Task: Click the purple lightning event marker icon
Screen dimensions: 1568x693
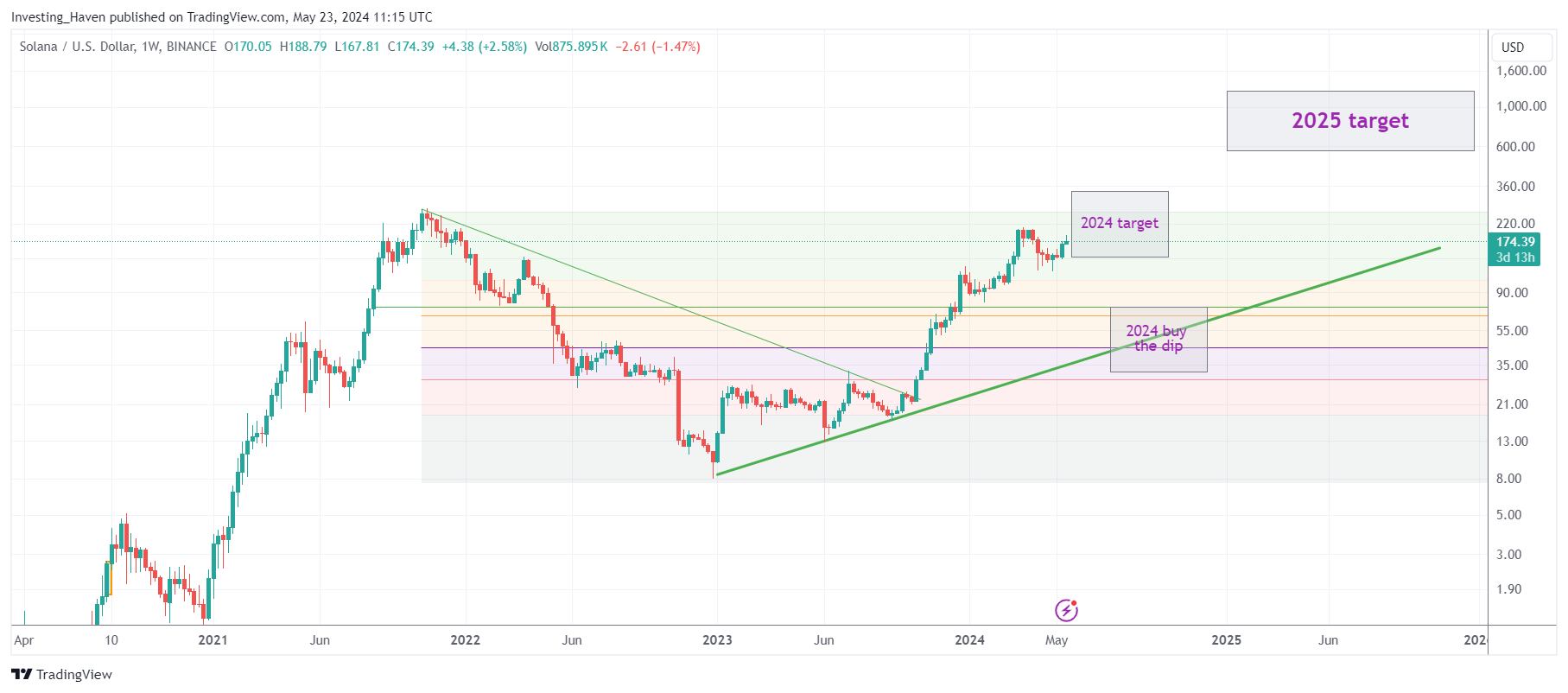Action: pyautogui.click(x=1067, y=611)
